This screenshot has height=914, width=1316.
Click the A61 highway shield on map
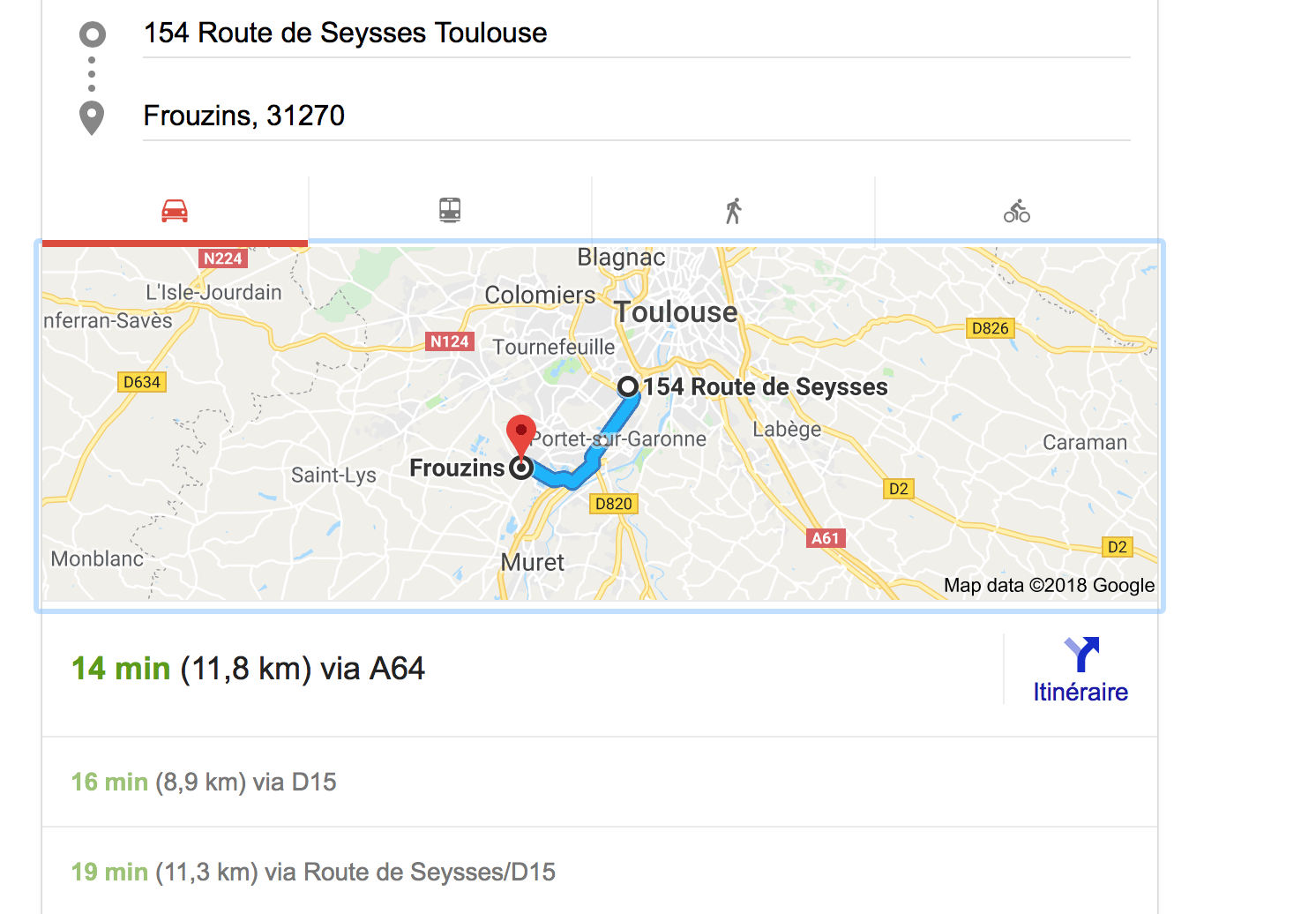[826, 538]
